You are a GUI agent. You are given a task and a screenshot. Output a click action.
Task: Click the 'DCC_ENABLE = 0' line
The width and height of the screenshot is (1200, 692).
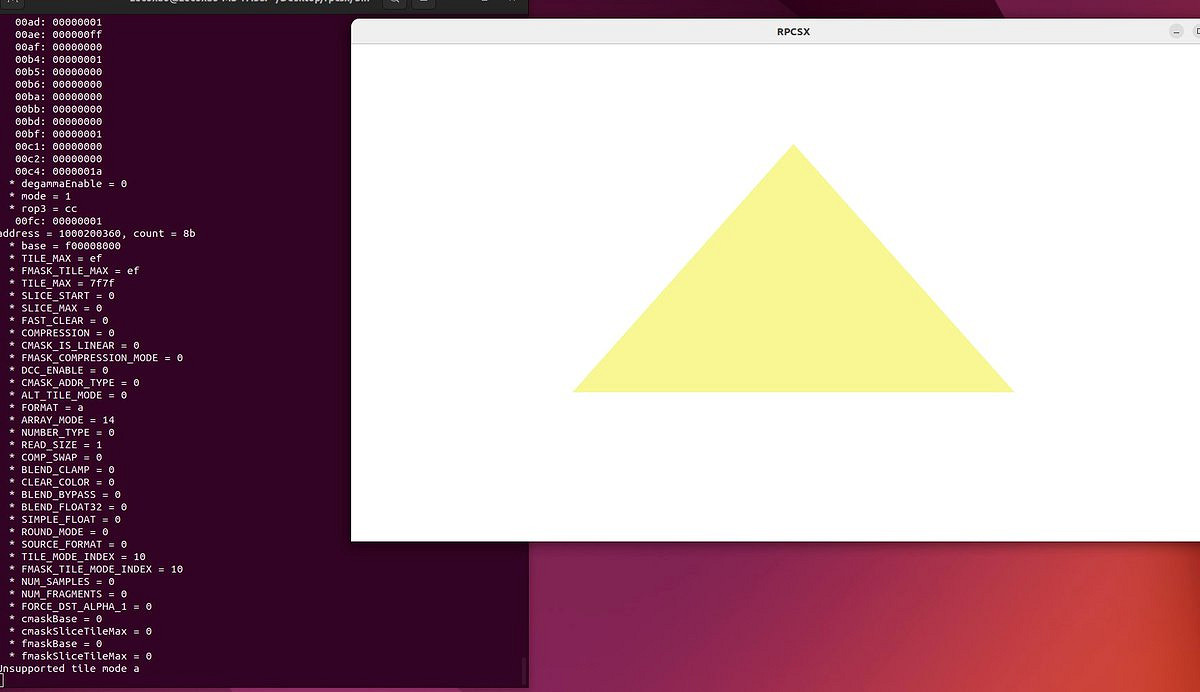point(64,370)
